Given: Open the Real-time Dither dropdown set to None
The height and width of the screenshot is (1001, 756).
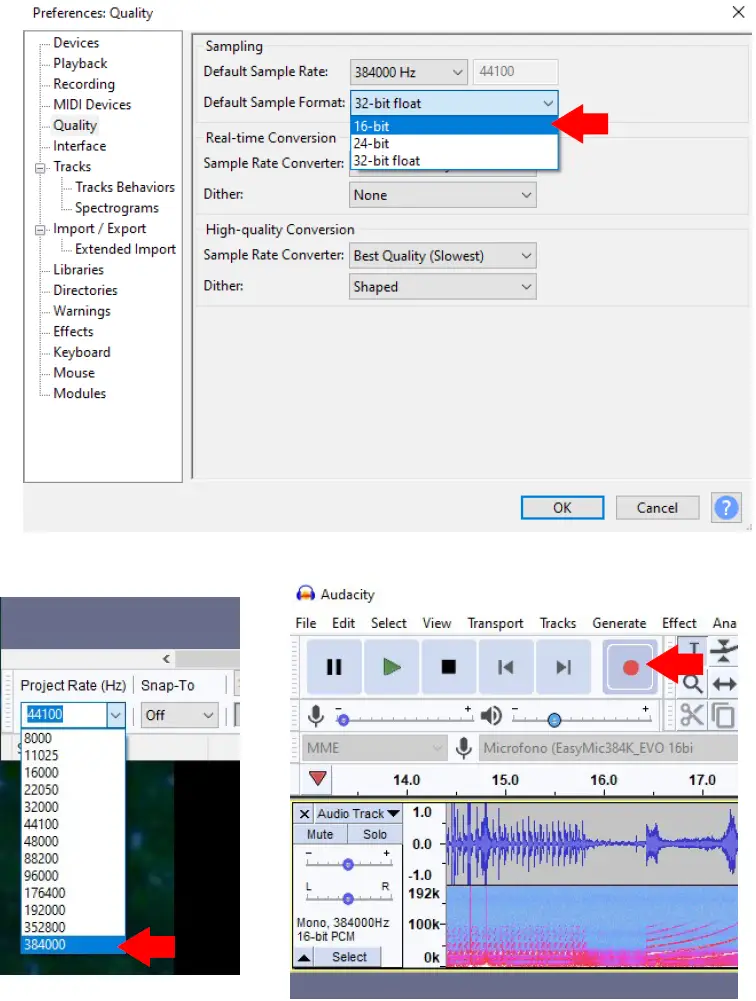Looking at the screenshot, I should [442, 195].
